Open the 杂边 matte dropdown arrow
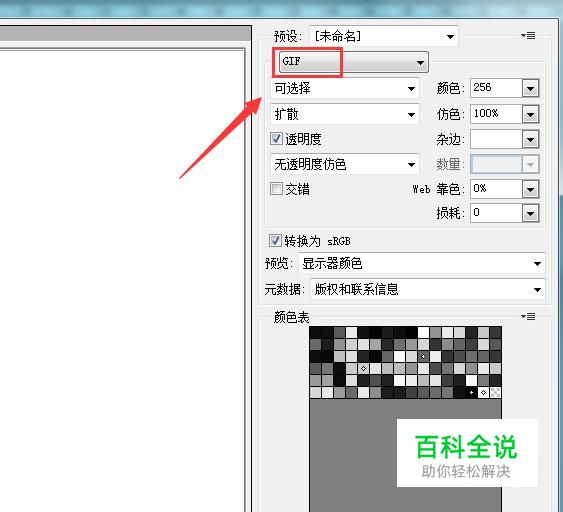563x512 pixels. tap(531, 139)
